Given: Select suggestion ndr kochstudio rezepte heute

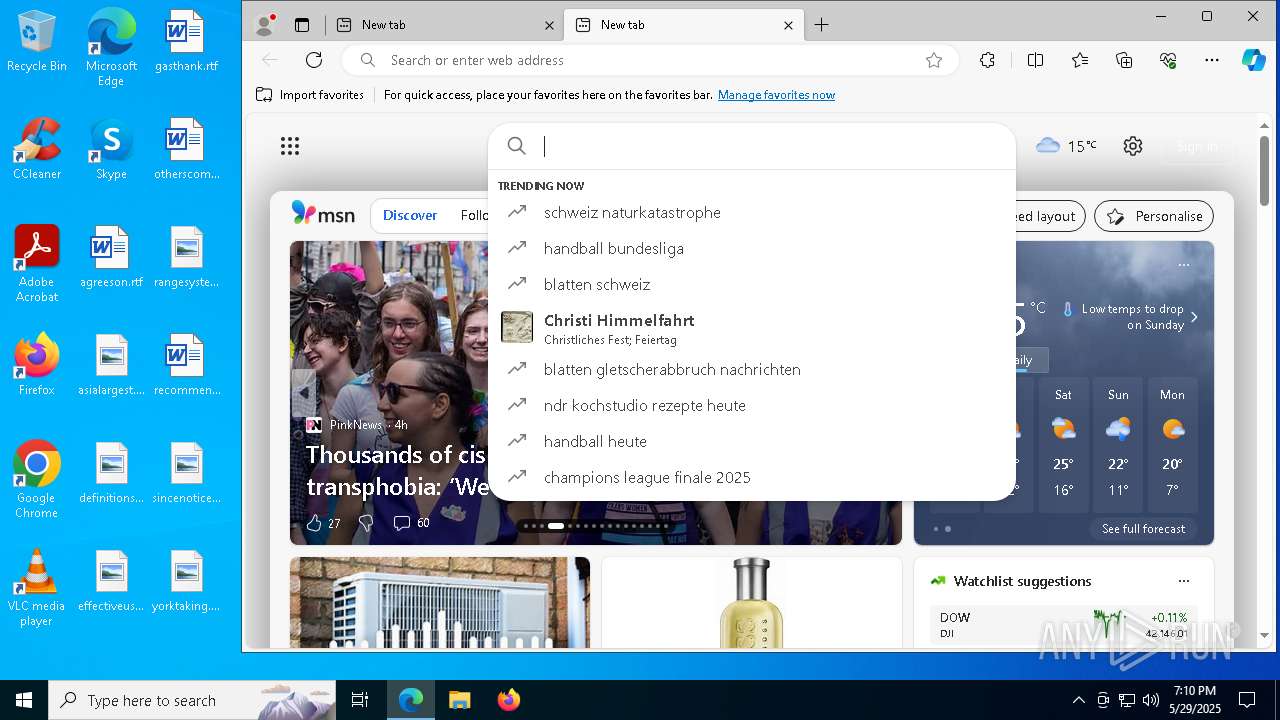Looking at the screenshot, I should 752,405.
